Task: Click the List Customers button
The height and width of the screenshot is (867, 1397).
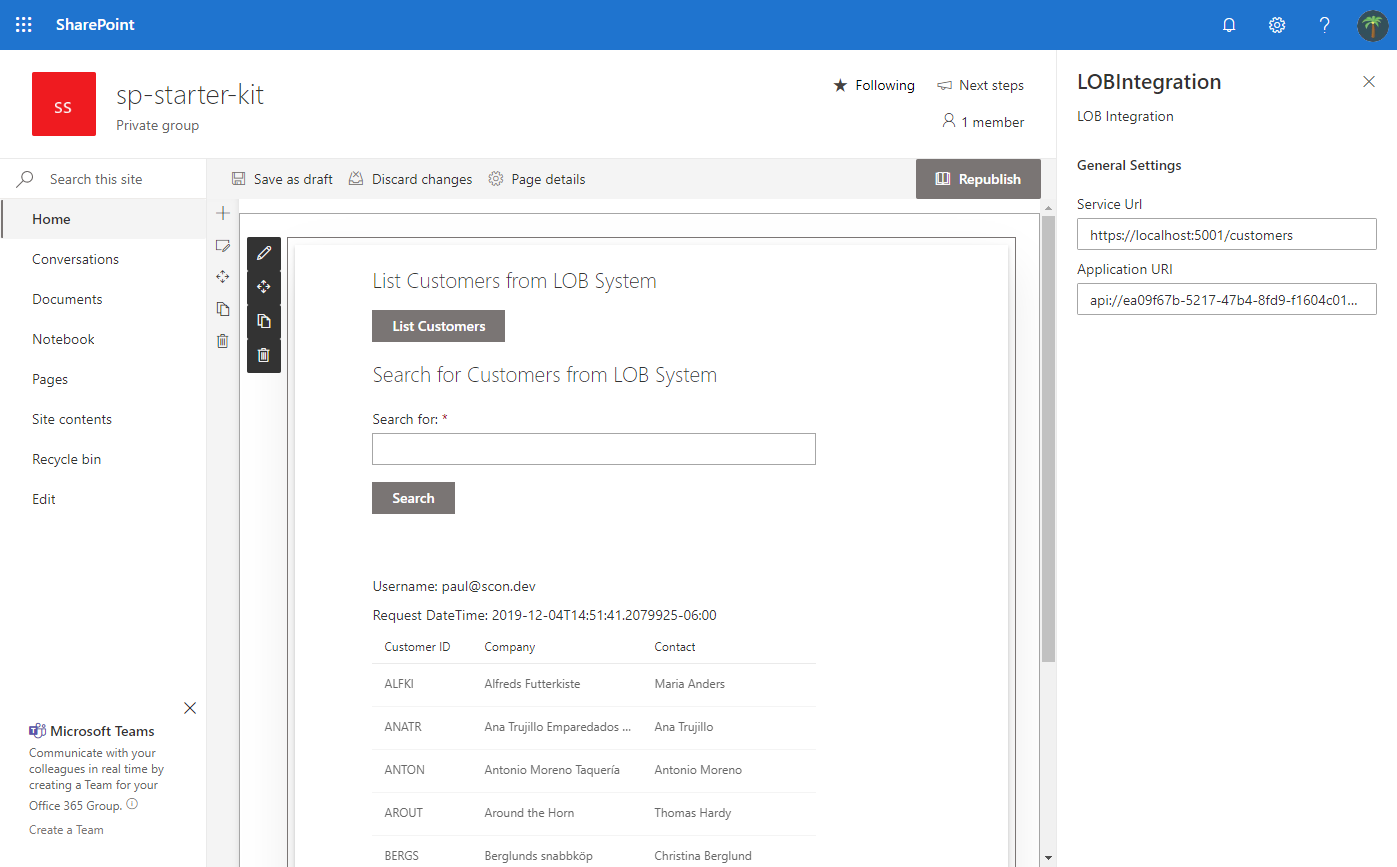Action: 438,326
